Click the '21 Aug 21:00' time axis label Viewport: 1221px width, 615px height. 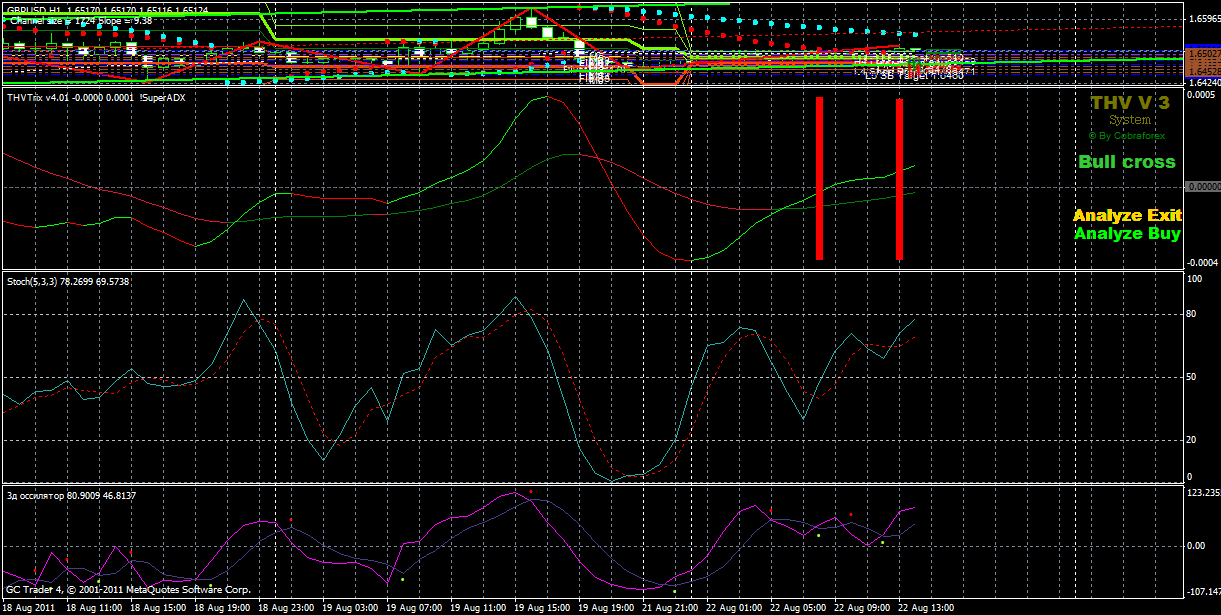click(670, 607)
